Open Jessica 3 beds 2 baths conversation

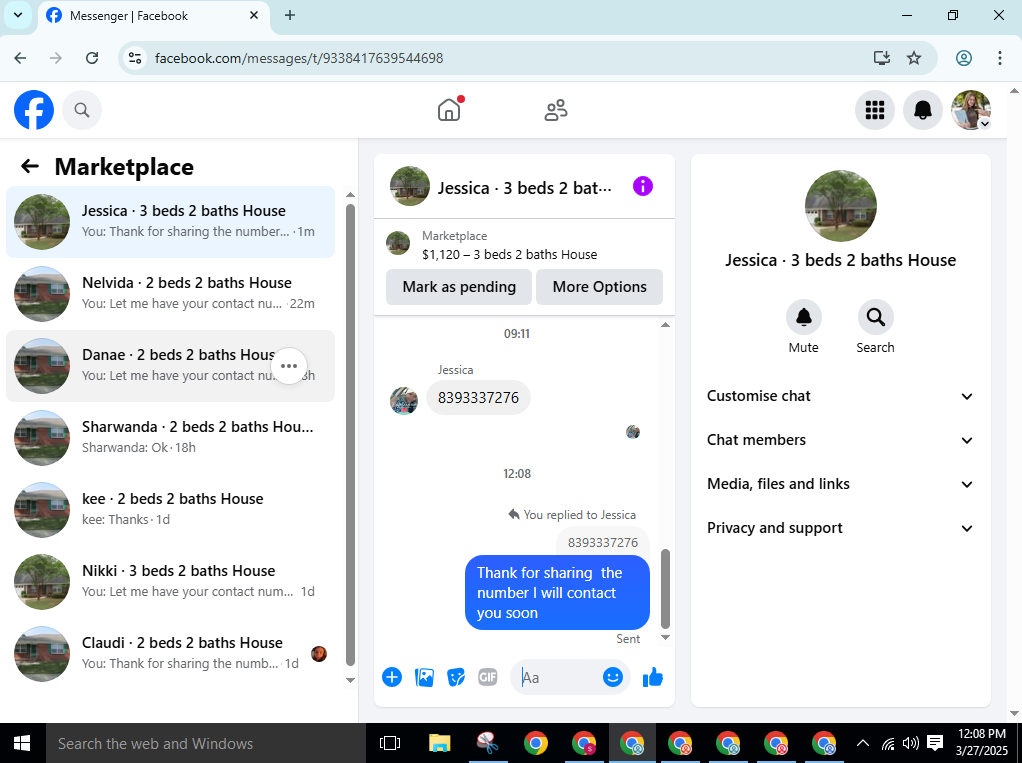tap(171, 222)
